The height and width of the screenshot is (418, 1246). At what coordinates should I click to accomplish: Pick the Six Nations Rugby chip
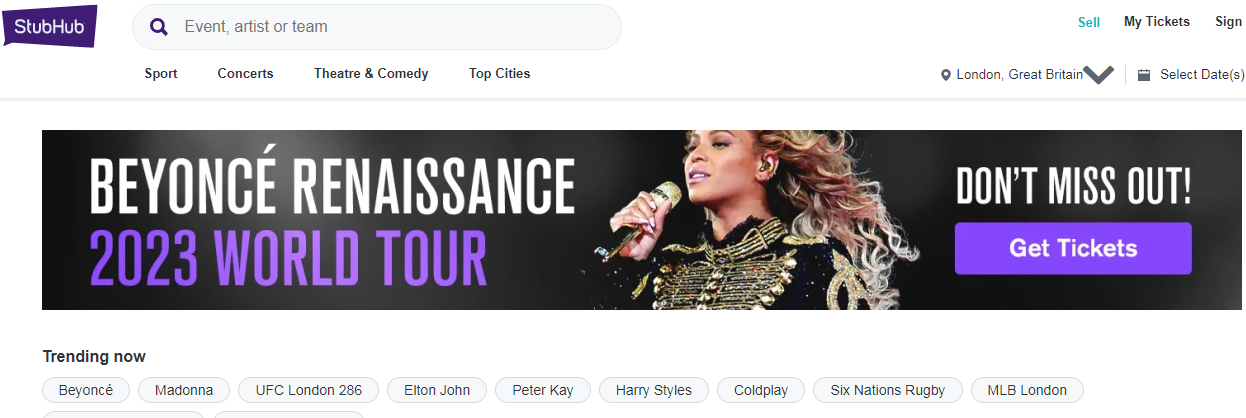[x=888, y=390]
